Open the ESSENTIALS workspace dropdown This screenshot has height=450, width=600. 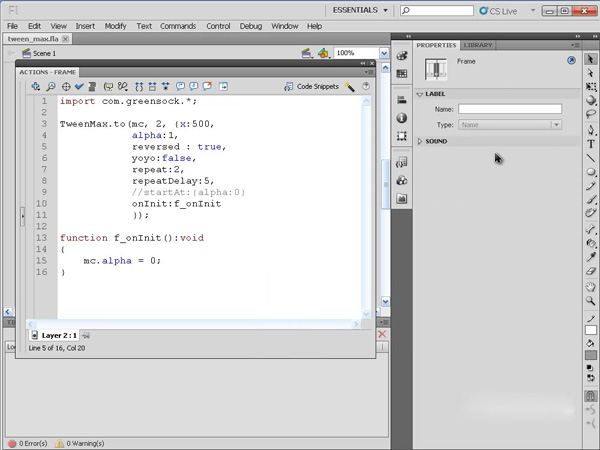coord(360,10)
